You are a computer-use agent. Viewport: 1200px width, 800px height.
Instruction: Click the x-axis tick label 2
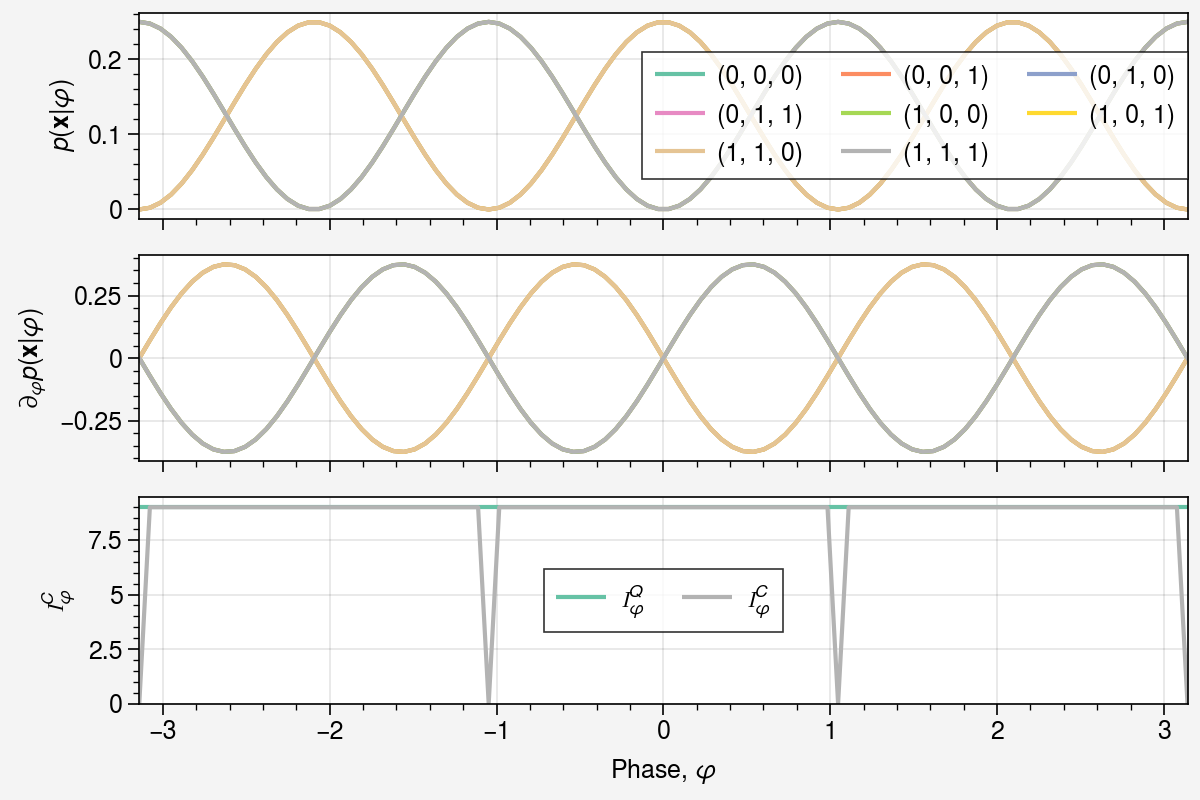[997, 728]
